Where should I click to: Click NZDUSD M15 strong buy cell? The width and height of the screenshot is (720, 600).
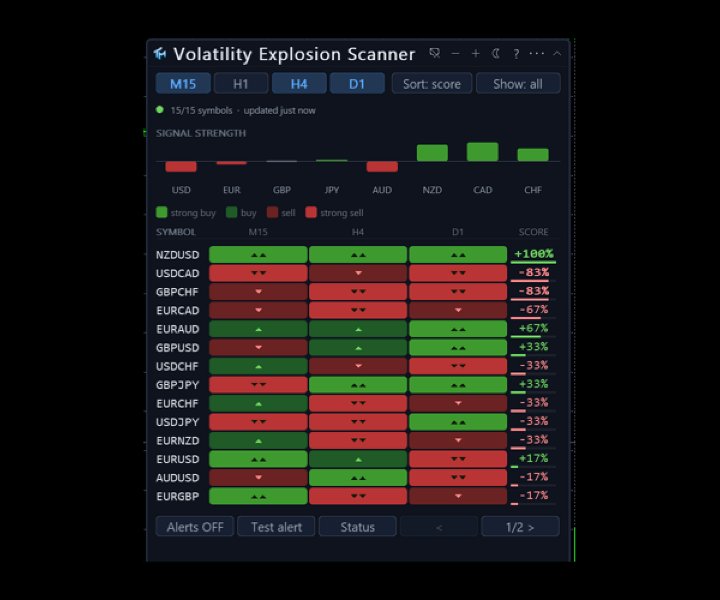(x=258, y=255)
